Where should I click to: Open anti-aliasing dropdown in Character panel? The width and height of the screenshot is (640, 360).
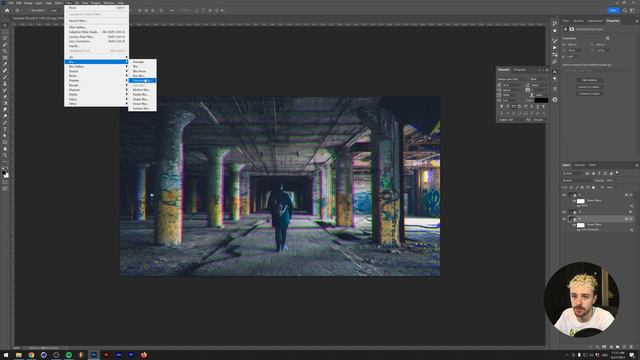tap(540, 120)
